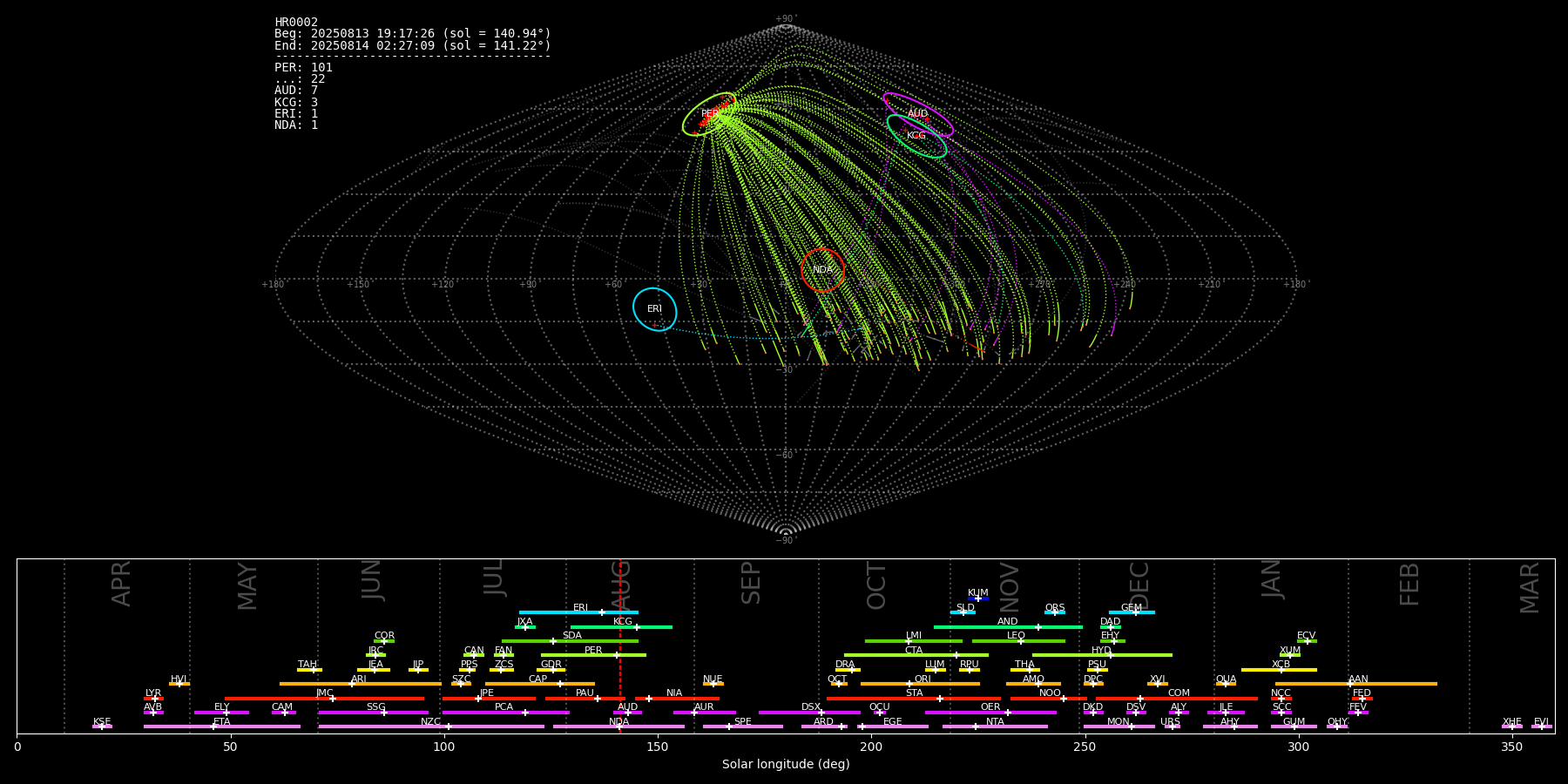The image size is (1568, 784).
Task: Select the ORS shower bar
Action: 1055,612
